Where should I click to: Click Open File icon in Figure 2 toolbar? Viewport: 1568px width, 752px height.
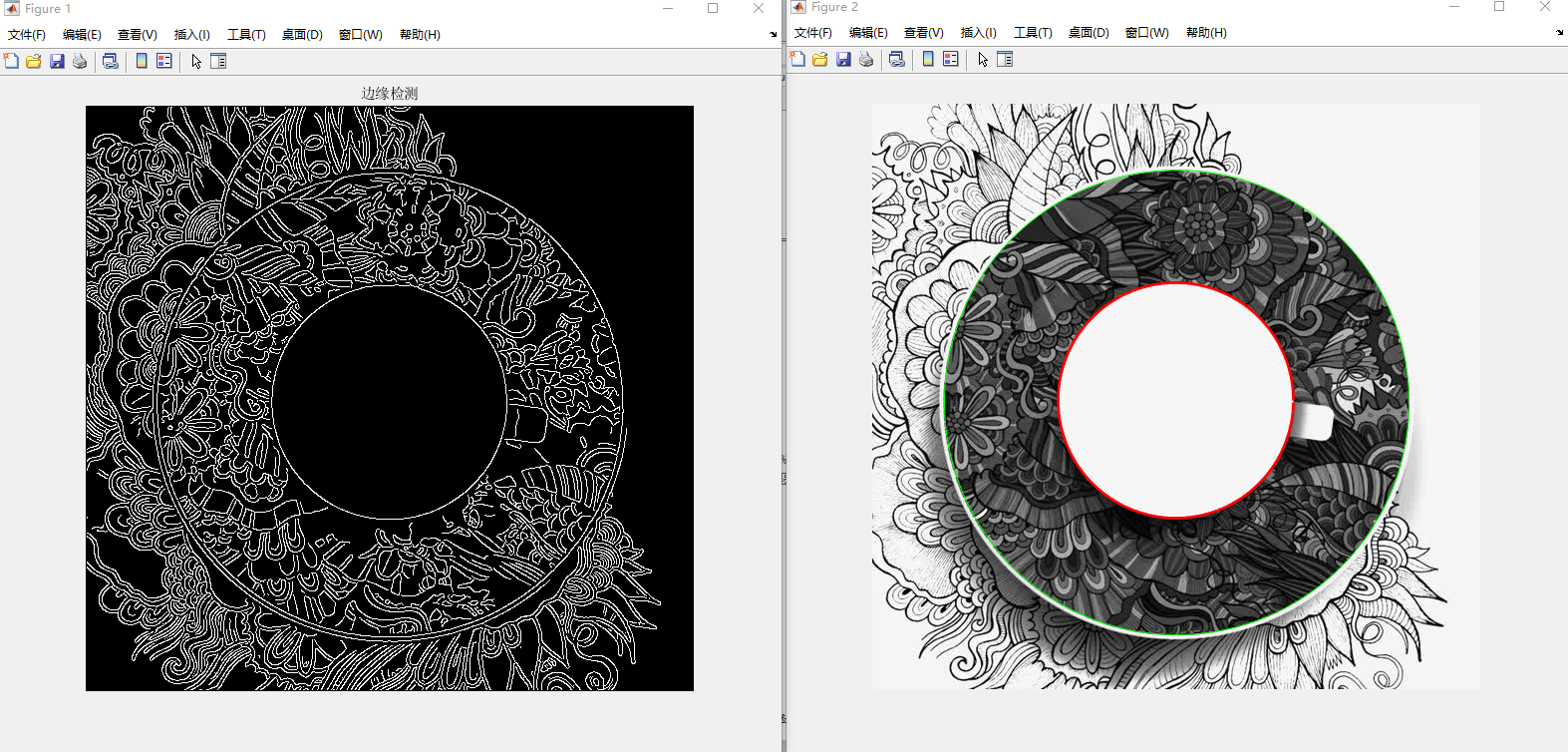[x=820, y=59]
